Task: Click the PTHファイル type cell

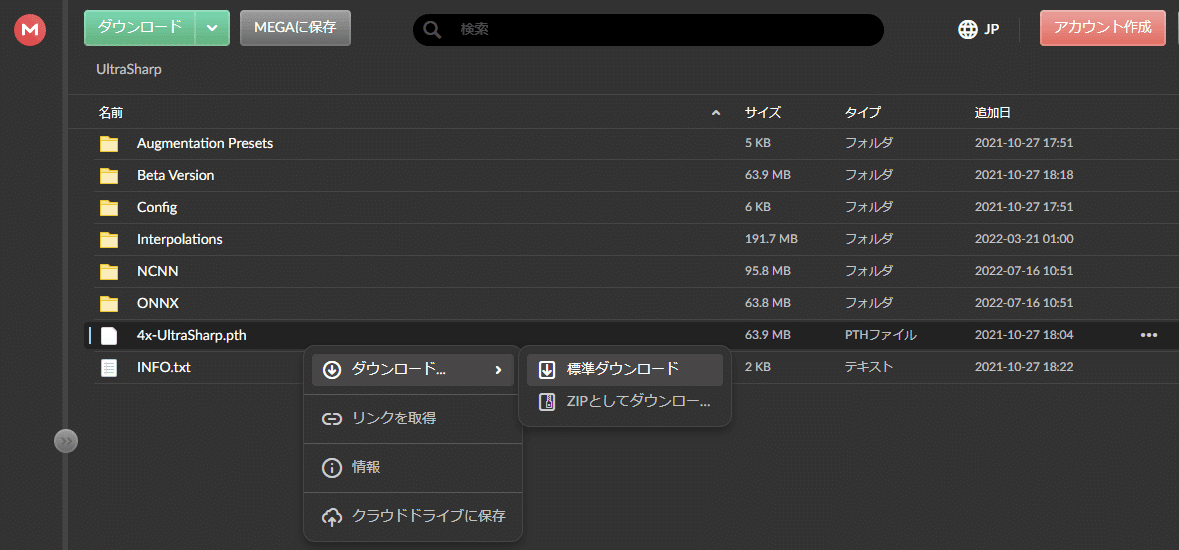Action: pos(880,336)
